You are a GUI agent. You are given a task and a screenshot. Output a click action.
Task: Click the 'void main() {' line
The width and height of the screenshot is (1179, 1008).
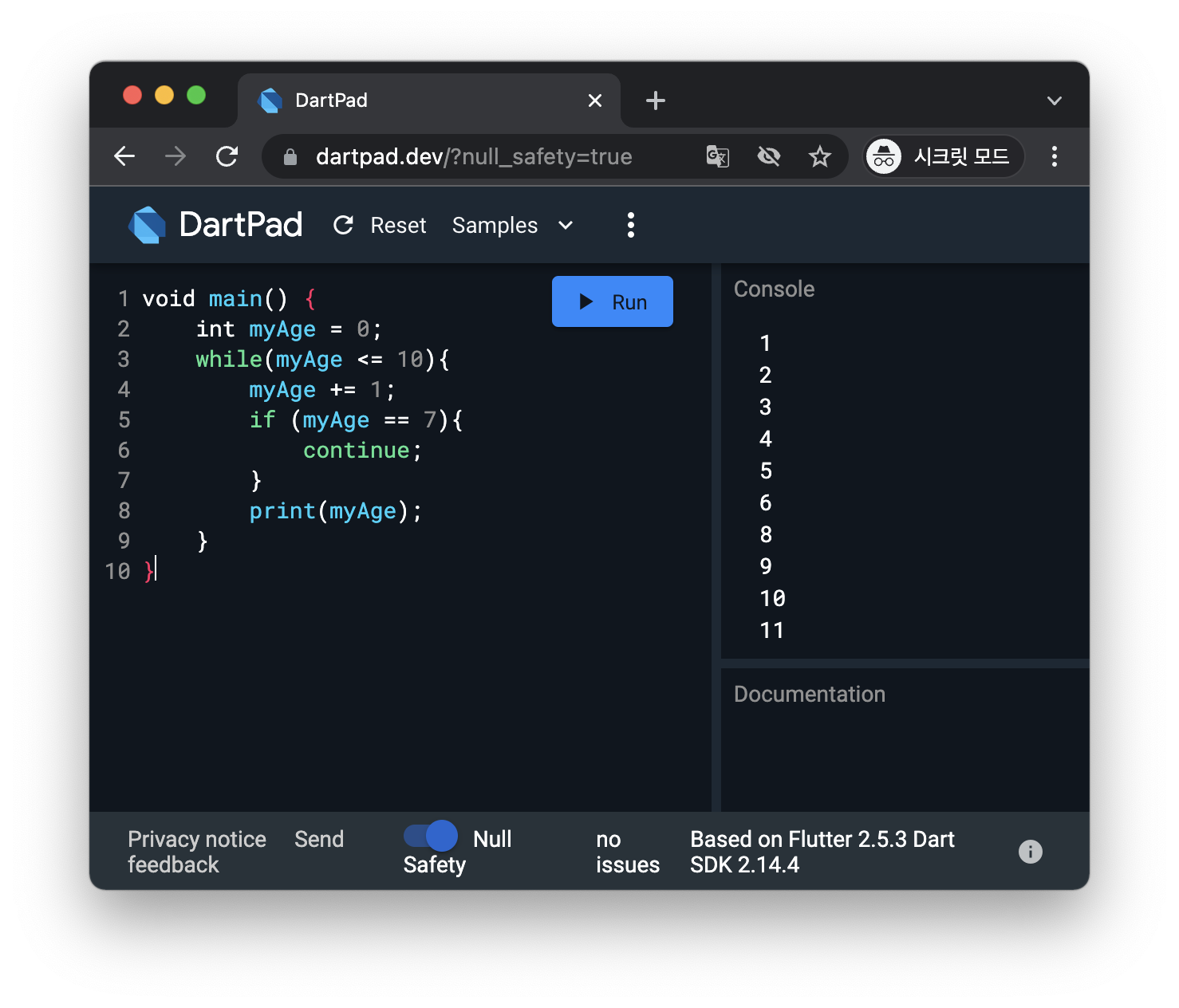click(230, 299)
